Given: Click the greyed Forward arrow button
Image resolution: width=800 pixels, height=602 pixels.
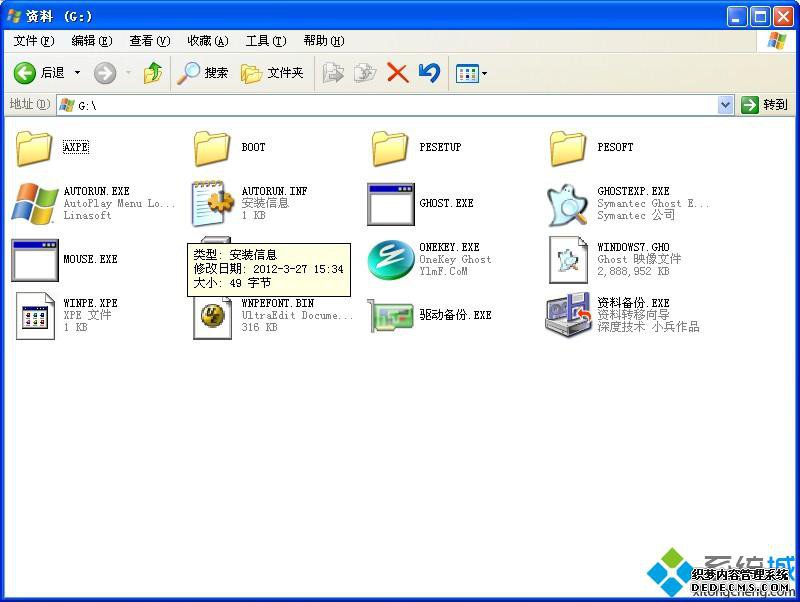Looking at the screenshot, I should 105,73.
